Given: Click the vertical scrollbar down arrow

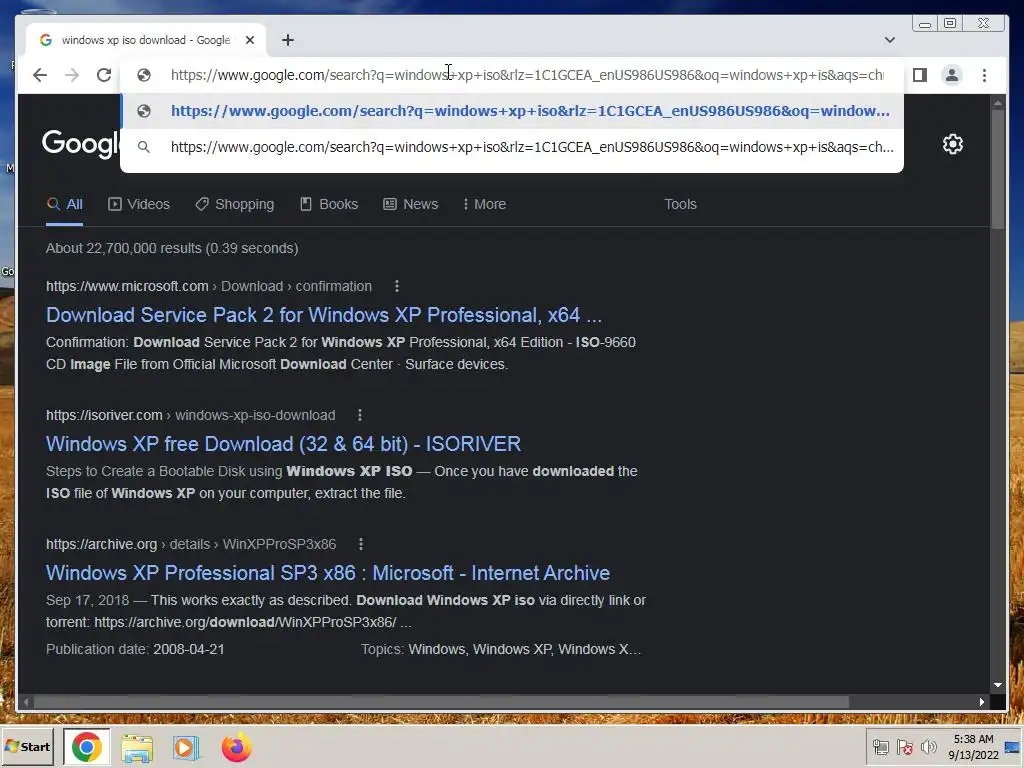Looking at the screenshot, I should (x=998, y=685).
